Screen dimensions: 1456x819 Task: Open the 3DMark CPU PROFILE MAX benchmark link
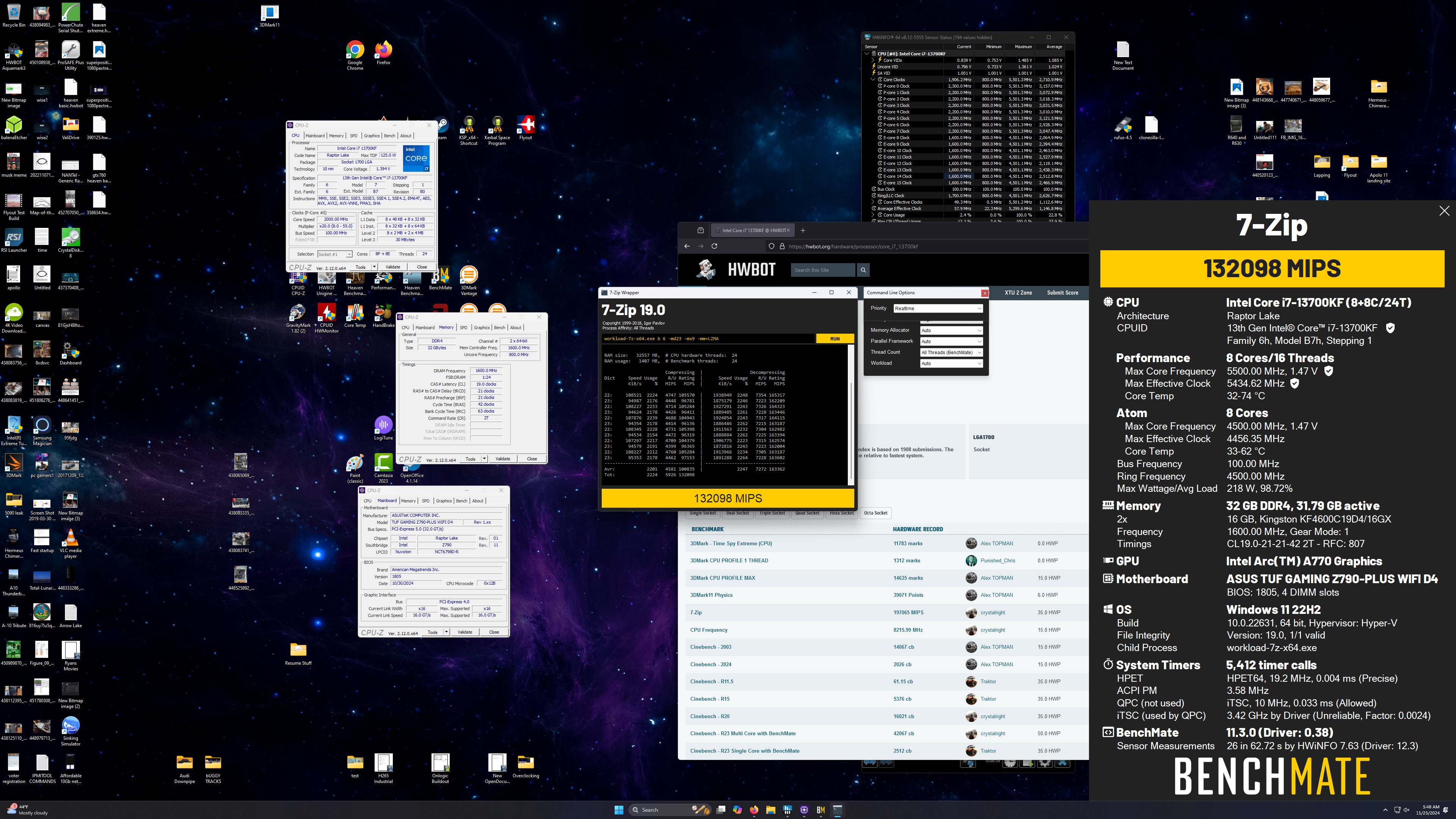click(x=722, y=577)
